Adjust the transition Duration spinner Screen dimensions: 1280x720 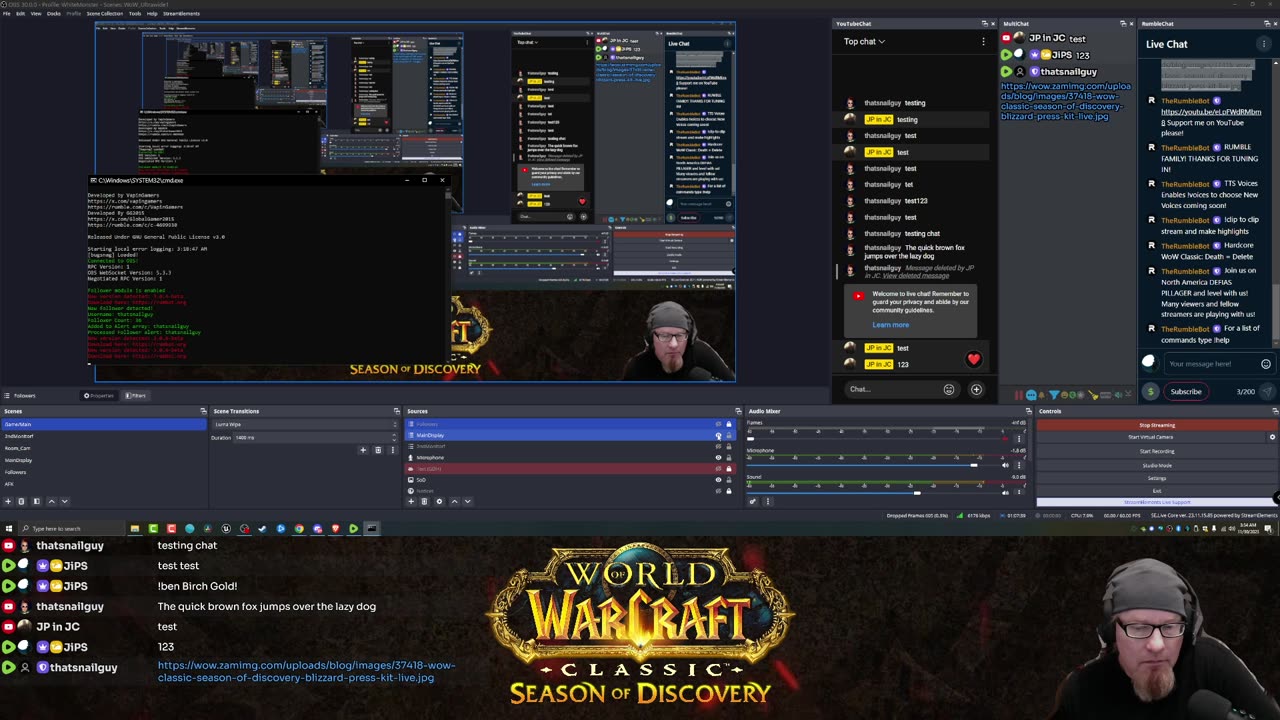click(394, 438)
